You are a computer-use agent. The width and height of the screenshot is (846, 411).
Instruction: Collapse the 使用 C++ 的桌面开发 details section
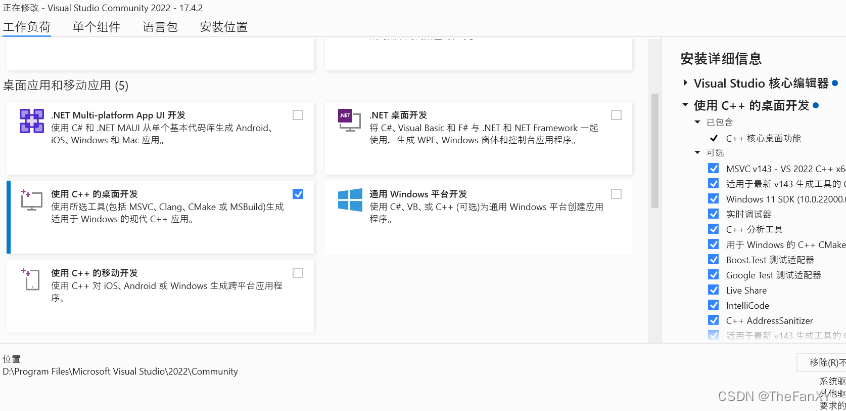[685, 105]
